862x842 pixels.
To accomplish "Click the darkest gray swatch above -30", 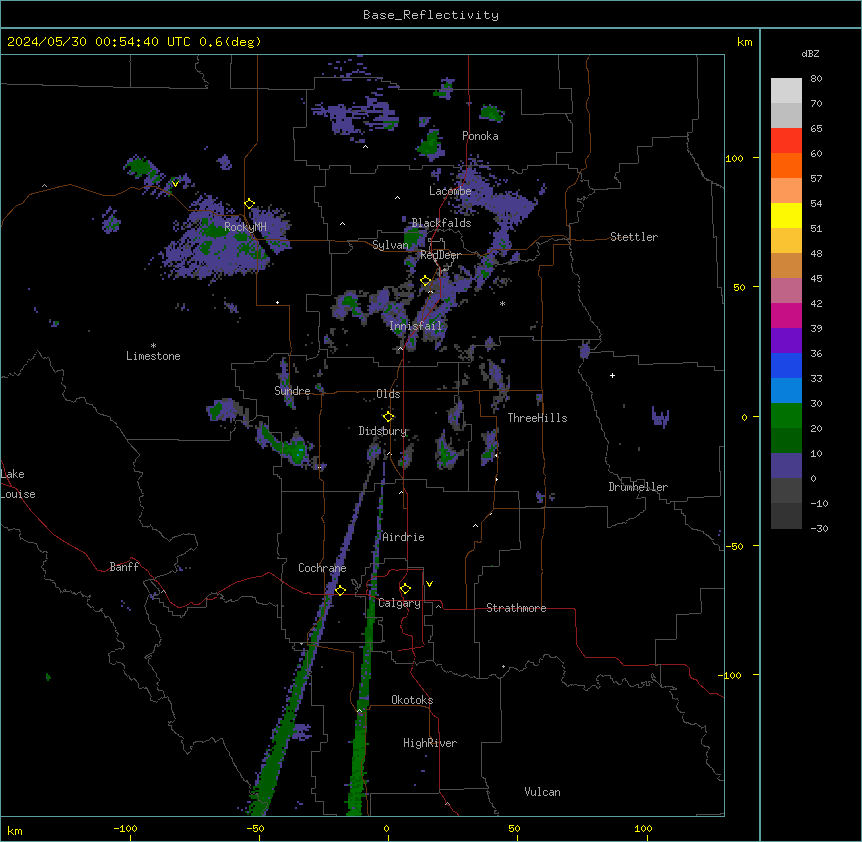I will coord(786,516).
